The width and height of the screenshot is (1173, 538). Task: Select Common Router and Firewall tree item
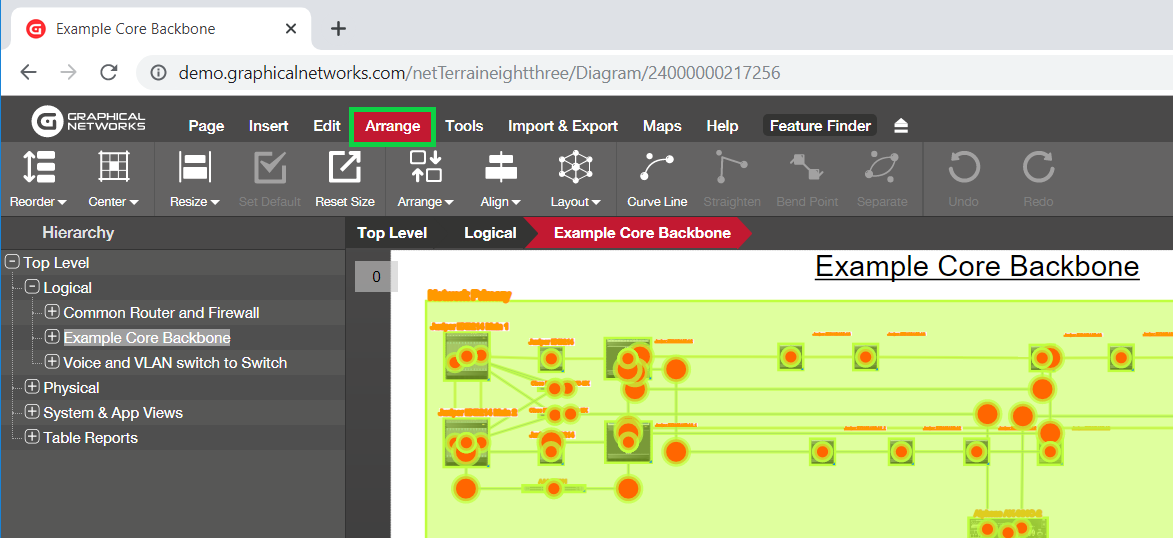161,313
